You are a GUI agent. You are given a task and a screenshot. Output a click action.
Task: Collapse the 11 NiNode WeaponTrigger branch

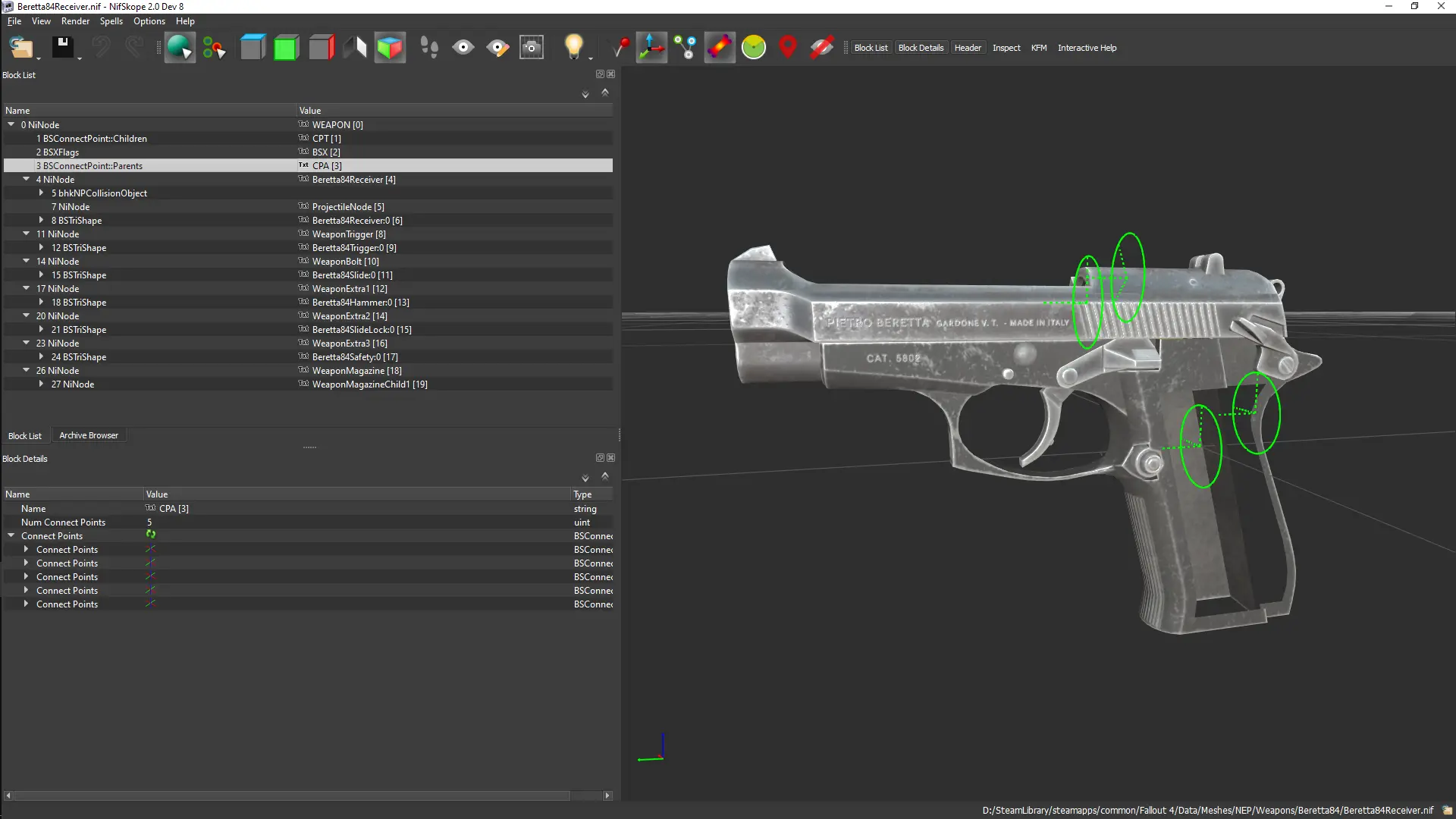click(x=27, y=234)
